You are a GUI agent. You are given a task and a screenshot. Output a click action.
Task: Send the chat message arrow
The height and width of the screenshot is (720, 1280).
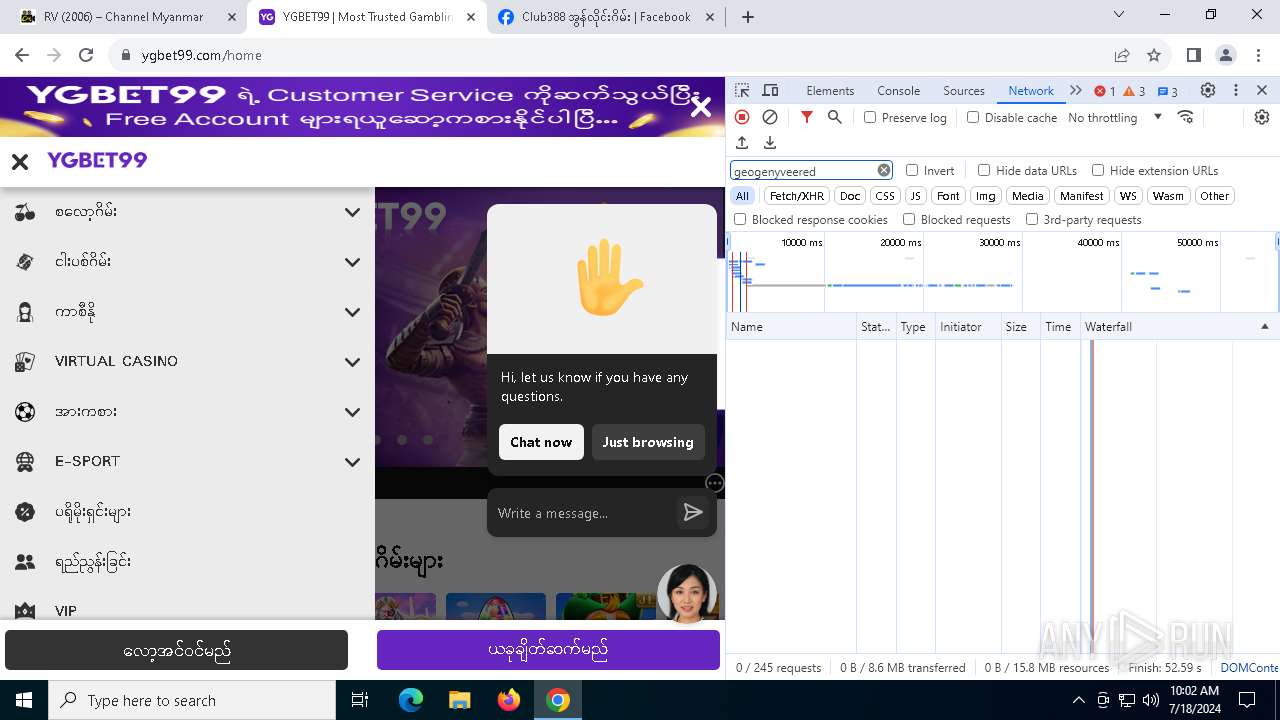pos(693,513)
